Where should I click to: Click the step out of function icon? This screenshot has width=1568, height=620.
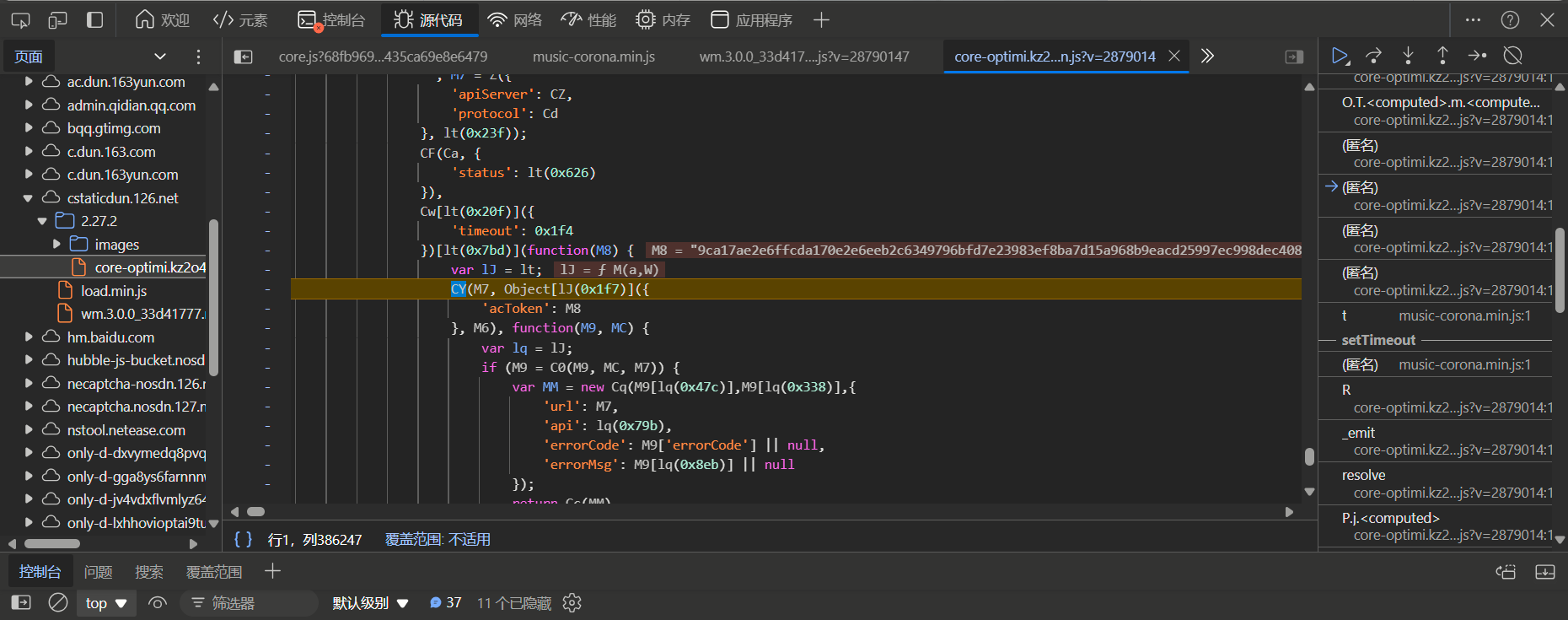click(1442, 56)
